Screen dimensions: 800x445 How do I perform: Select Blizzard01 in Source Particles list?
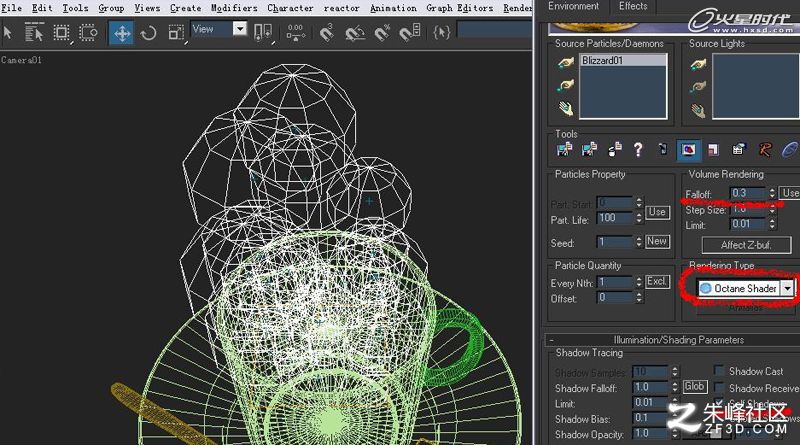click(x=623, y=61)
